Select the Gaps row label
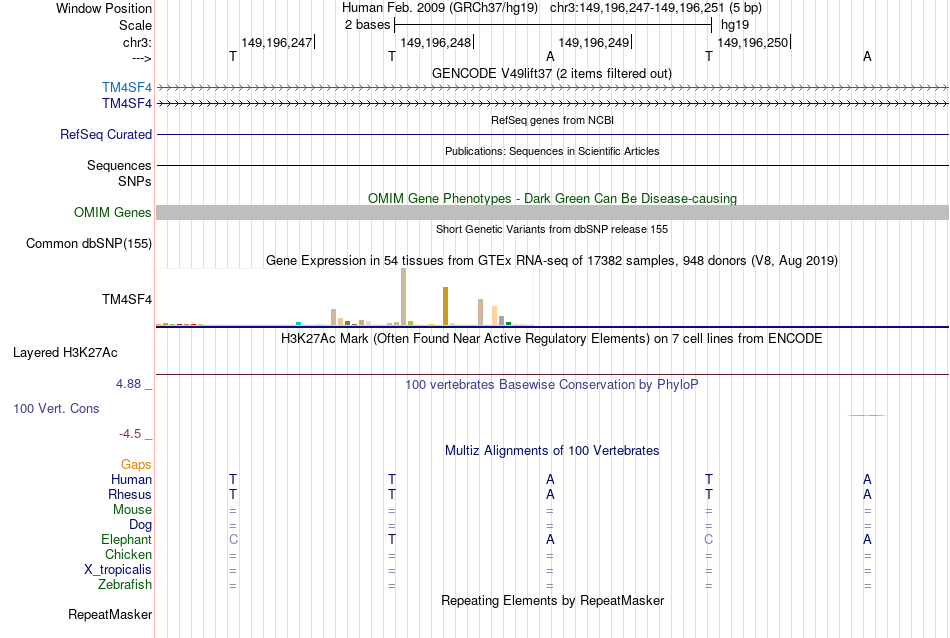950x638 pixels. point(136,465)
